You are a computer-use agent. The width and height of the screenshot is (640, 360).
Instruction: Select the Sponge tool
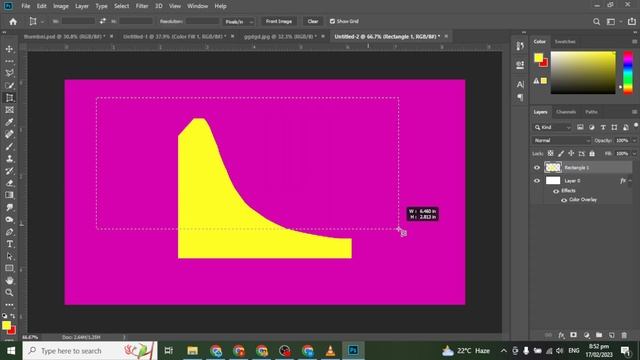pos(9,220)
